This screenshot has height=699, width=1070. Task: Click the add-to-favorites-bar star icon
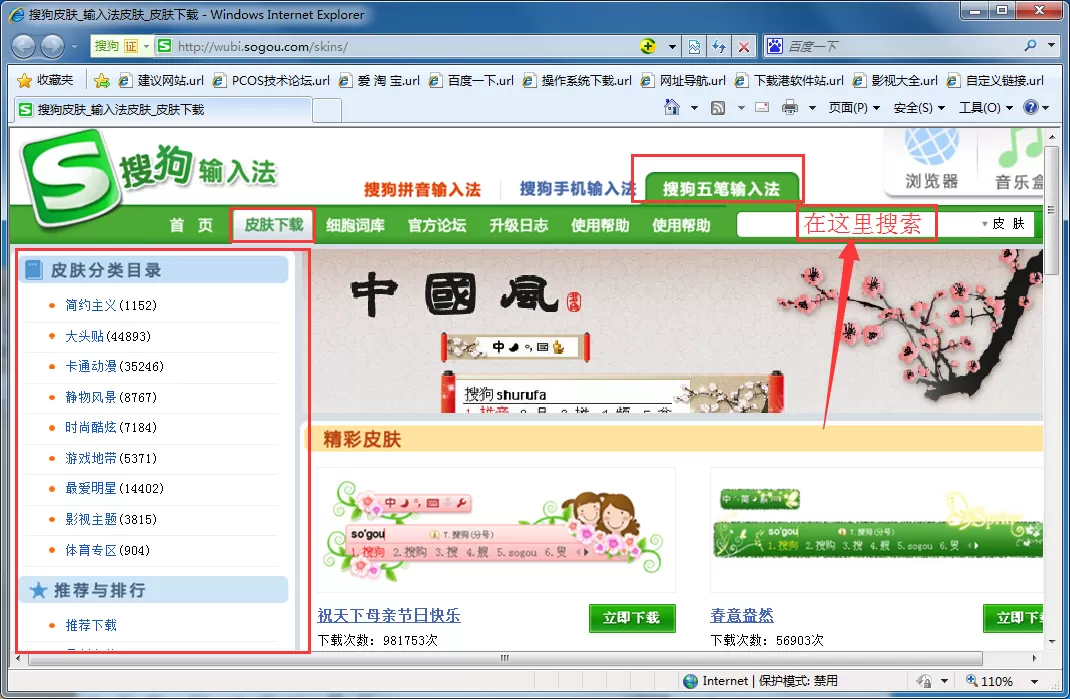click(102, 81)
